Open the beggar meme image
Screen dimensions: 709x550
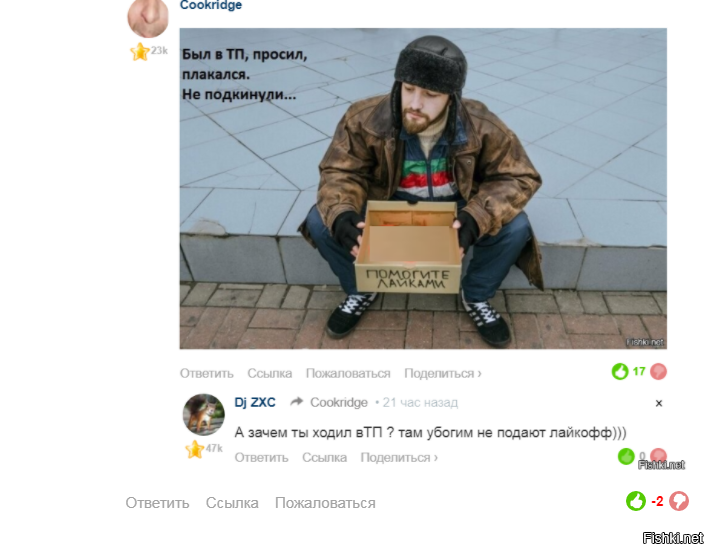click(423, 189)
